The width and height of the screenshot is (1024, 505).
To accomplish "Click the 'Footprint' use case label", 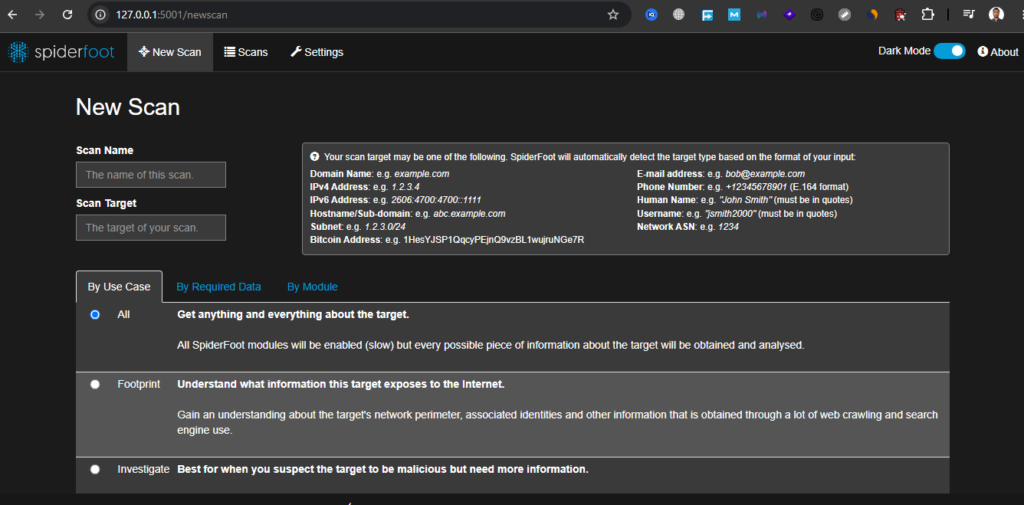I will pos(138,384).
